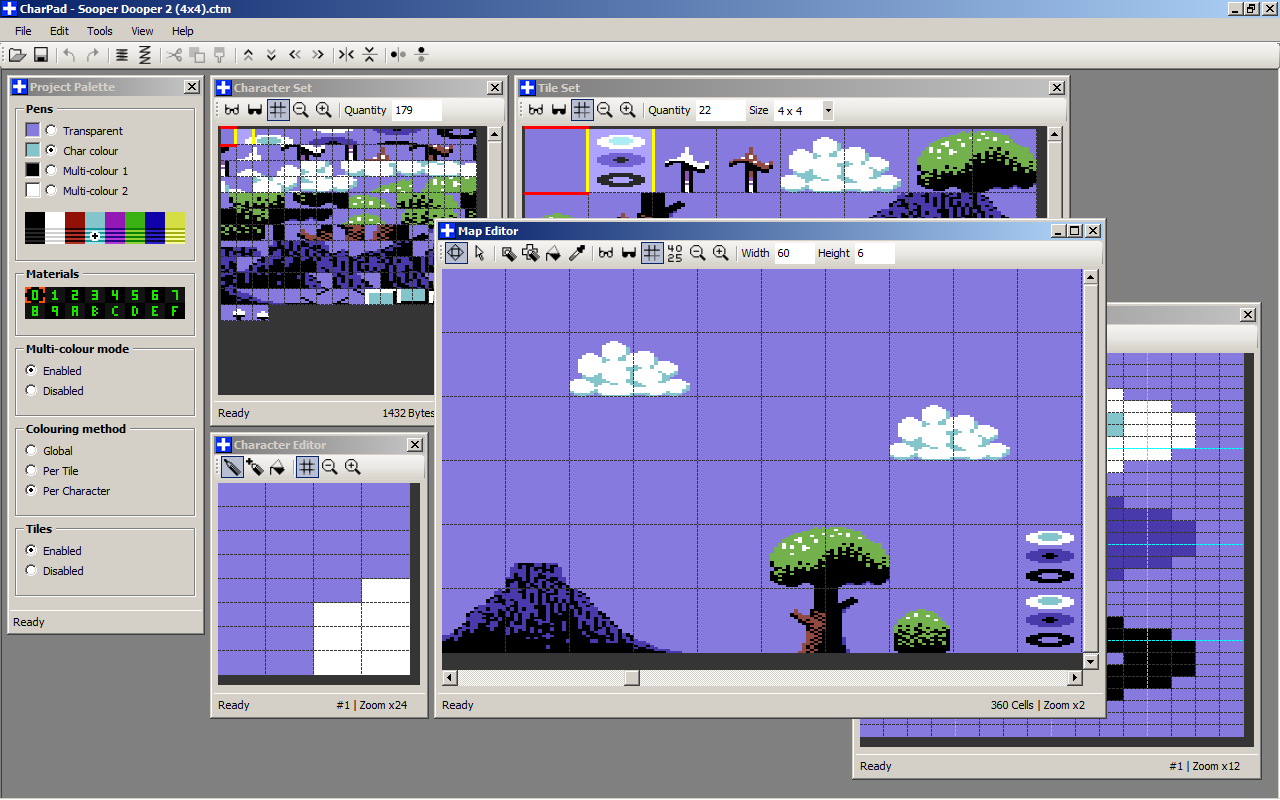The image size is (1280, 800).
Task: Select material F in Materials grid
Action: (x=175, y=311)
